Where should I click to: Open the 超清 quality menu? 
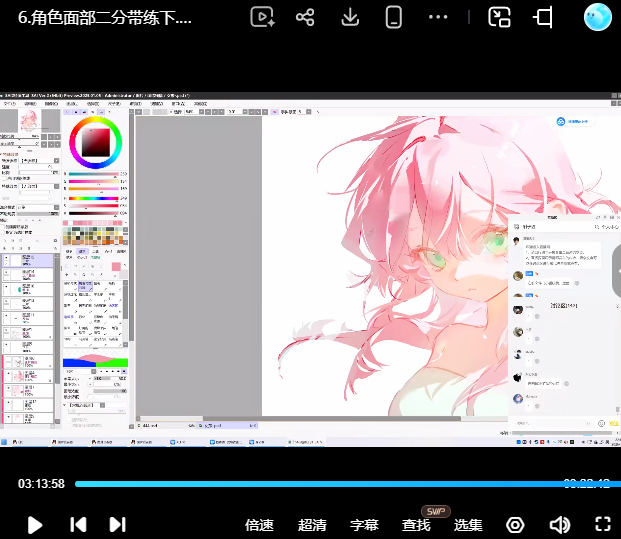[312, 525]
